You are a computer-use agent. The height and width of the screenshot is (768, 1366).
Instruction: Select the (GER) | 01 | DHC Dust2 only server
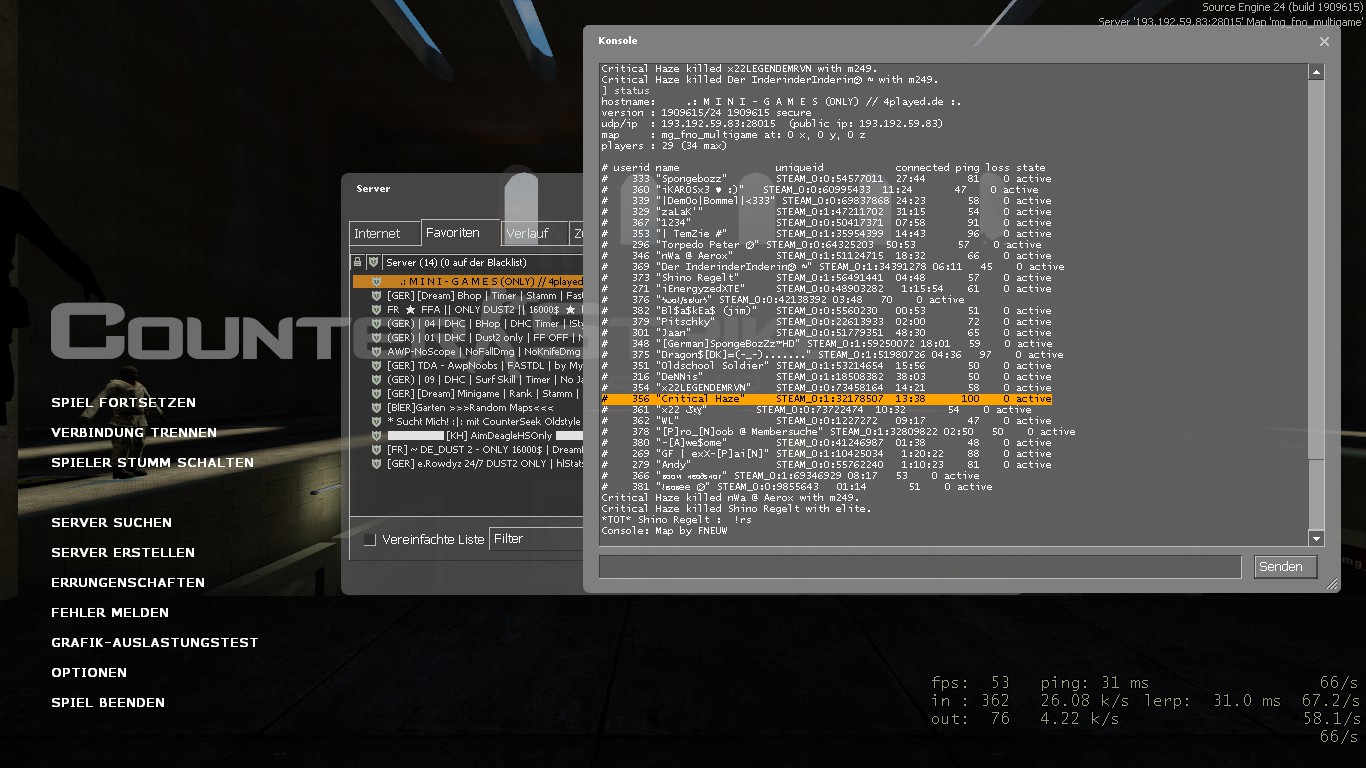[468, 338]
